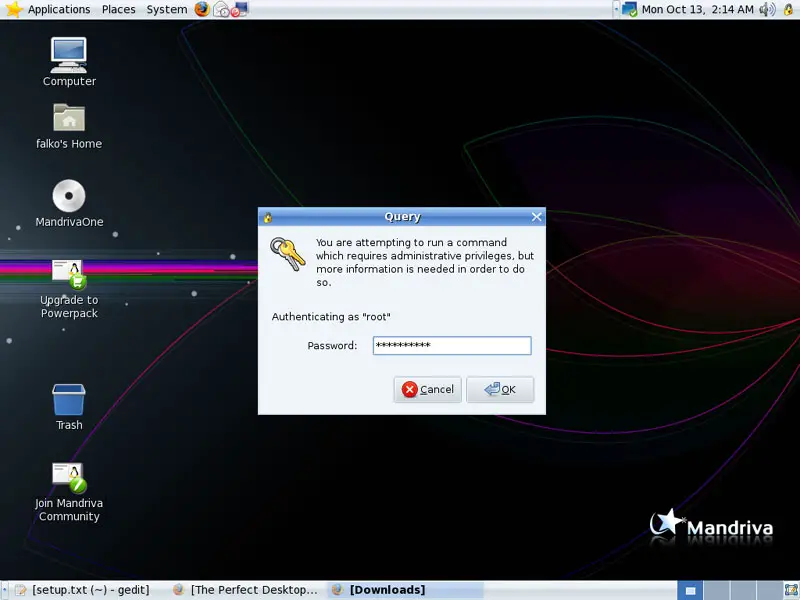Switch to The Perfect Desktop taskbar window
800x600 pixels.
pos(245,590)
